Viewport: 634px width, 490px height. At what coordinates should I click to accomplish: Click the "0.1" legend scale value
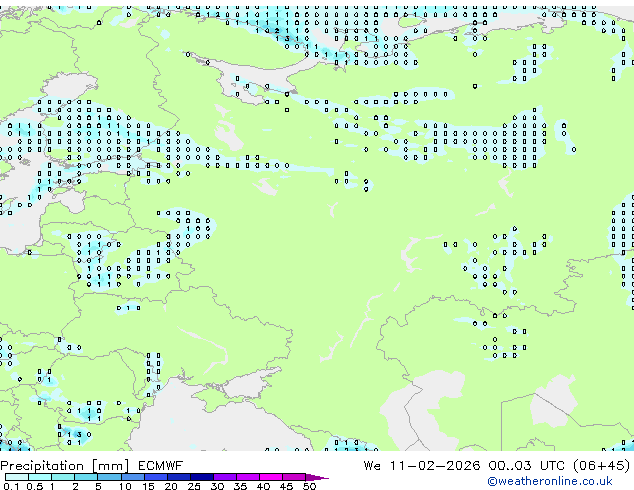pos(11,486)
